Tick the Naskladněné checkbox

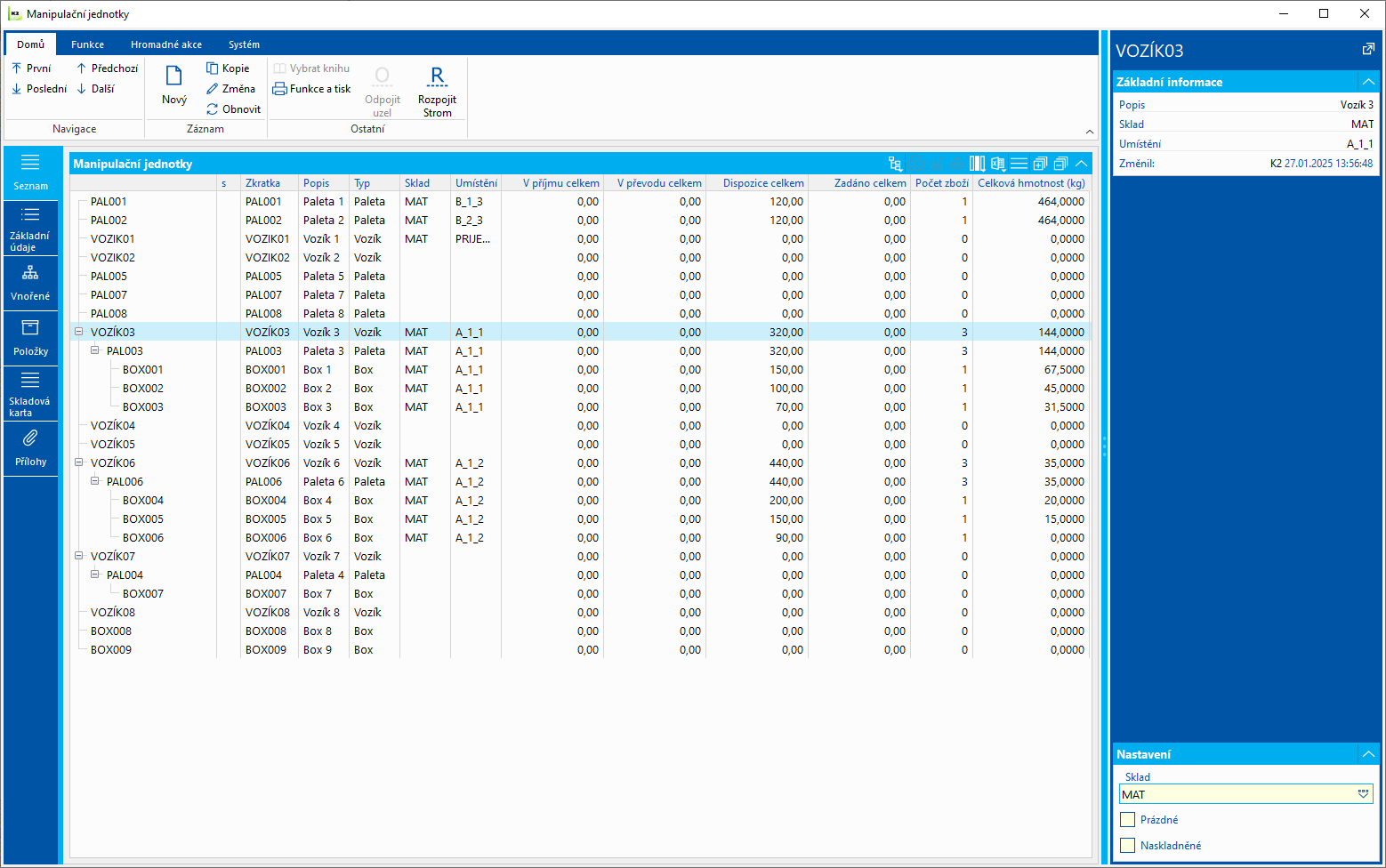click(1128, 846)
